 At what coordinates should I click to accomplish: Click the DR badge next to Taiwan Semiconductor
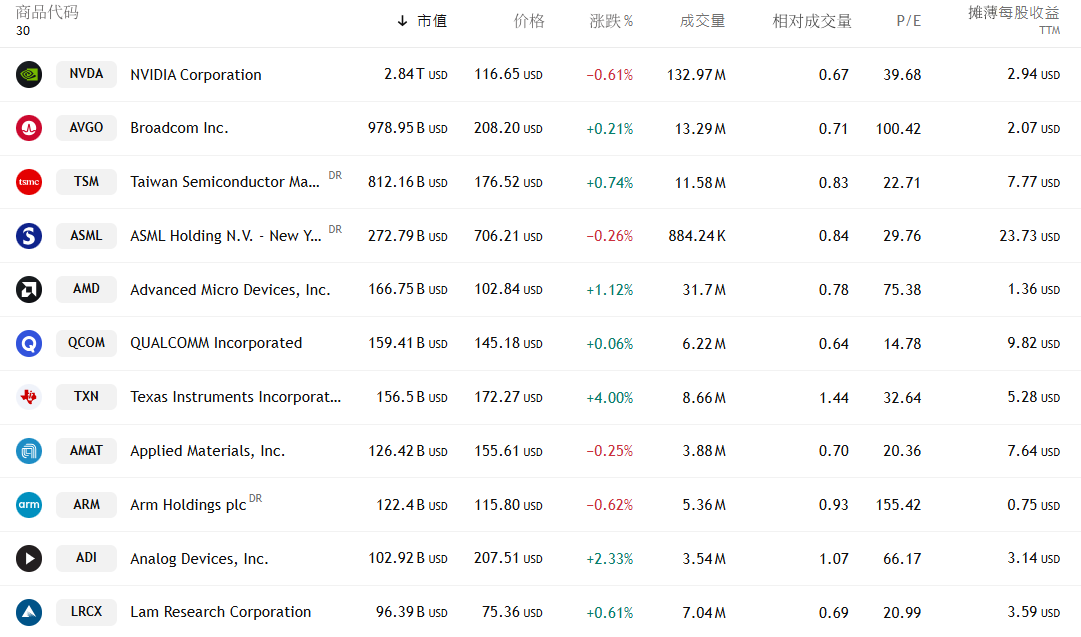click(x=335, y=175)
